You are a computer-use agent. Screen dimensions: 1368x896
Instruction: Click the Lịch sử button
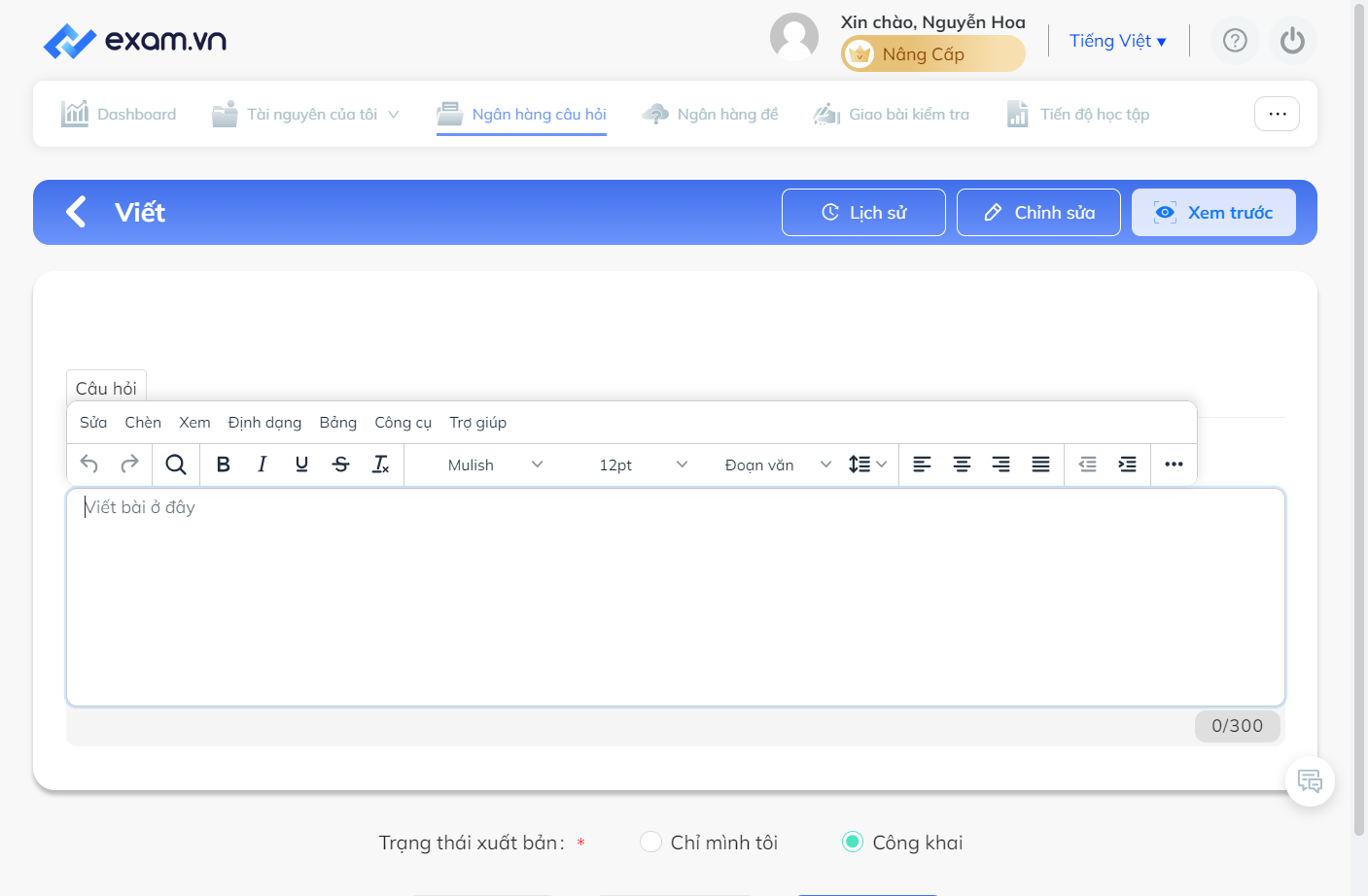(x=863, y=212)
